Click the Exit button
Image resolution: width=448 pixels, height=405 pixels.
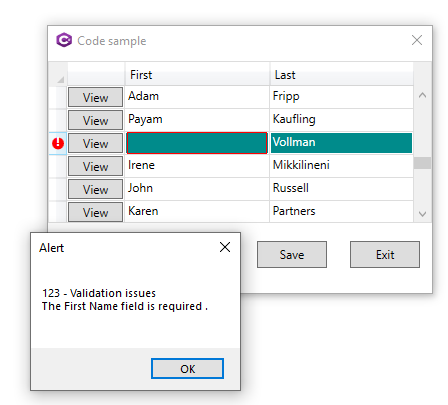pos(385,255)
